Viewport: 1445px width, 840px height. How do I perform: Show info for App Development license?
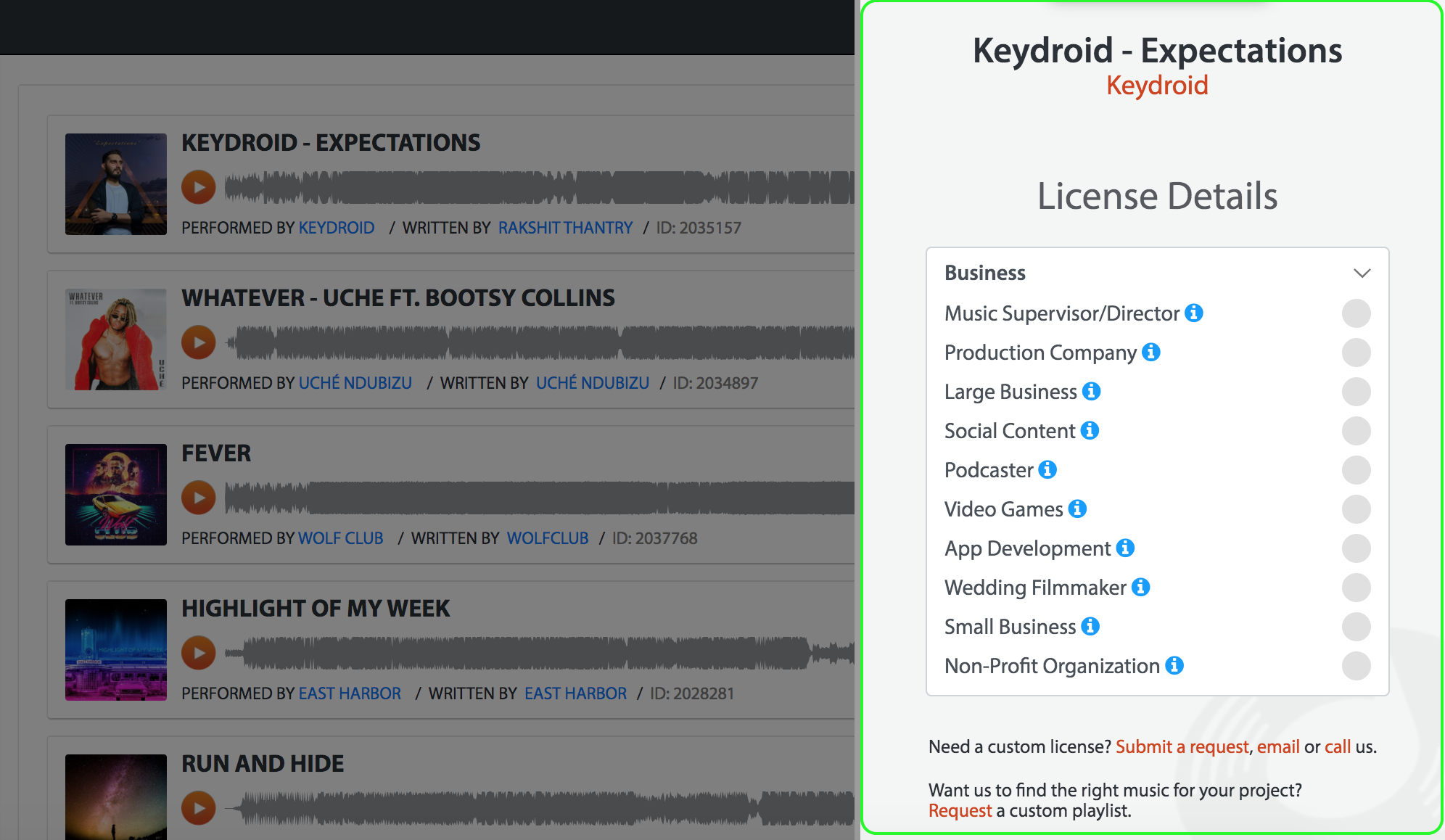click(x=1125, y=548)
